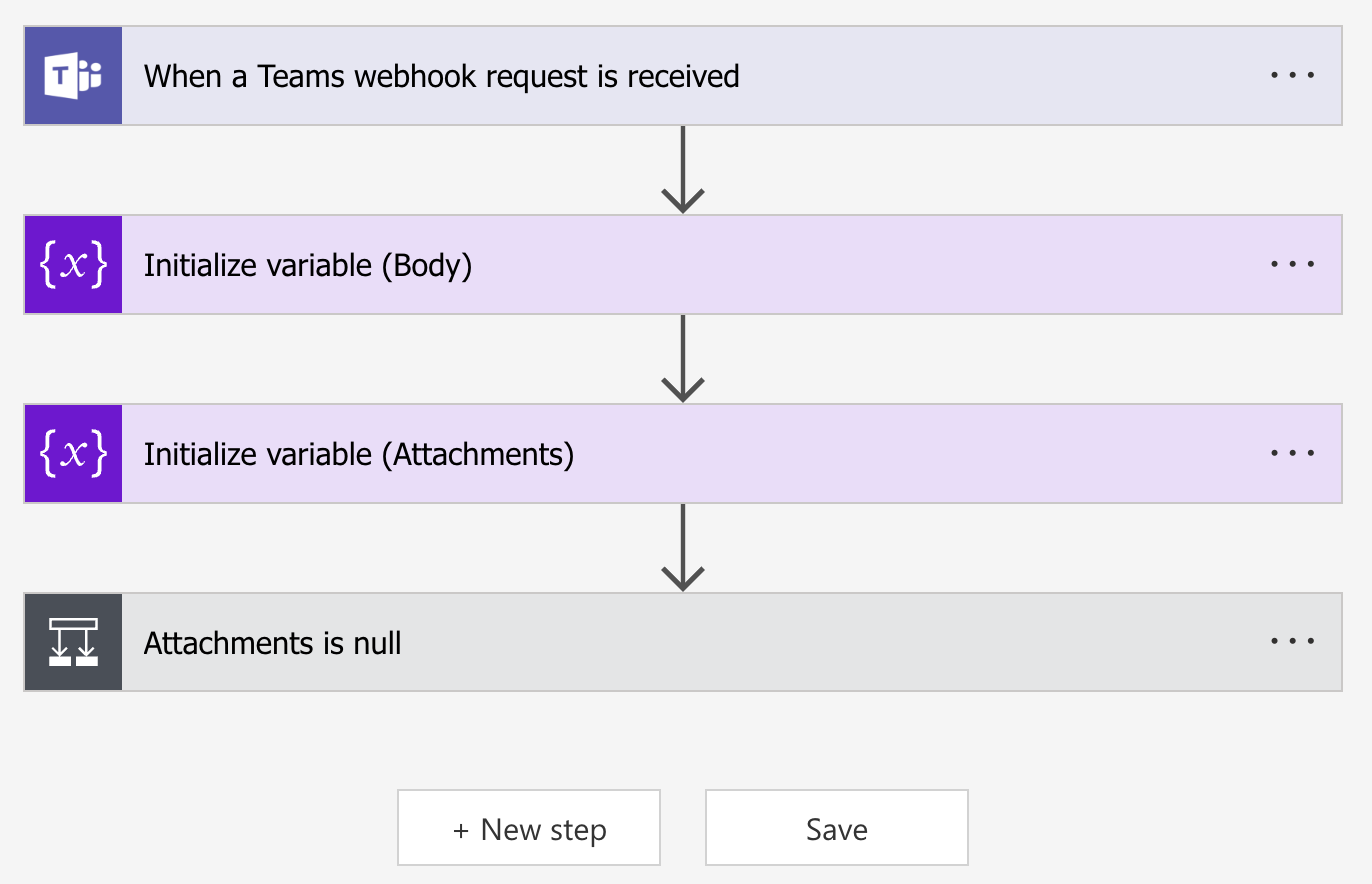The width and height of the screenshot is (1372, 884).
Task: Expand the 'Initialize variable (Body)' step title
Action: click(308, 265)
